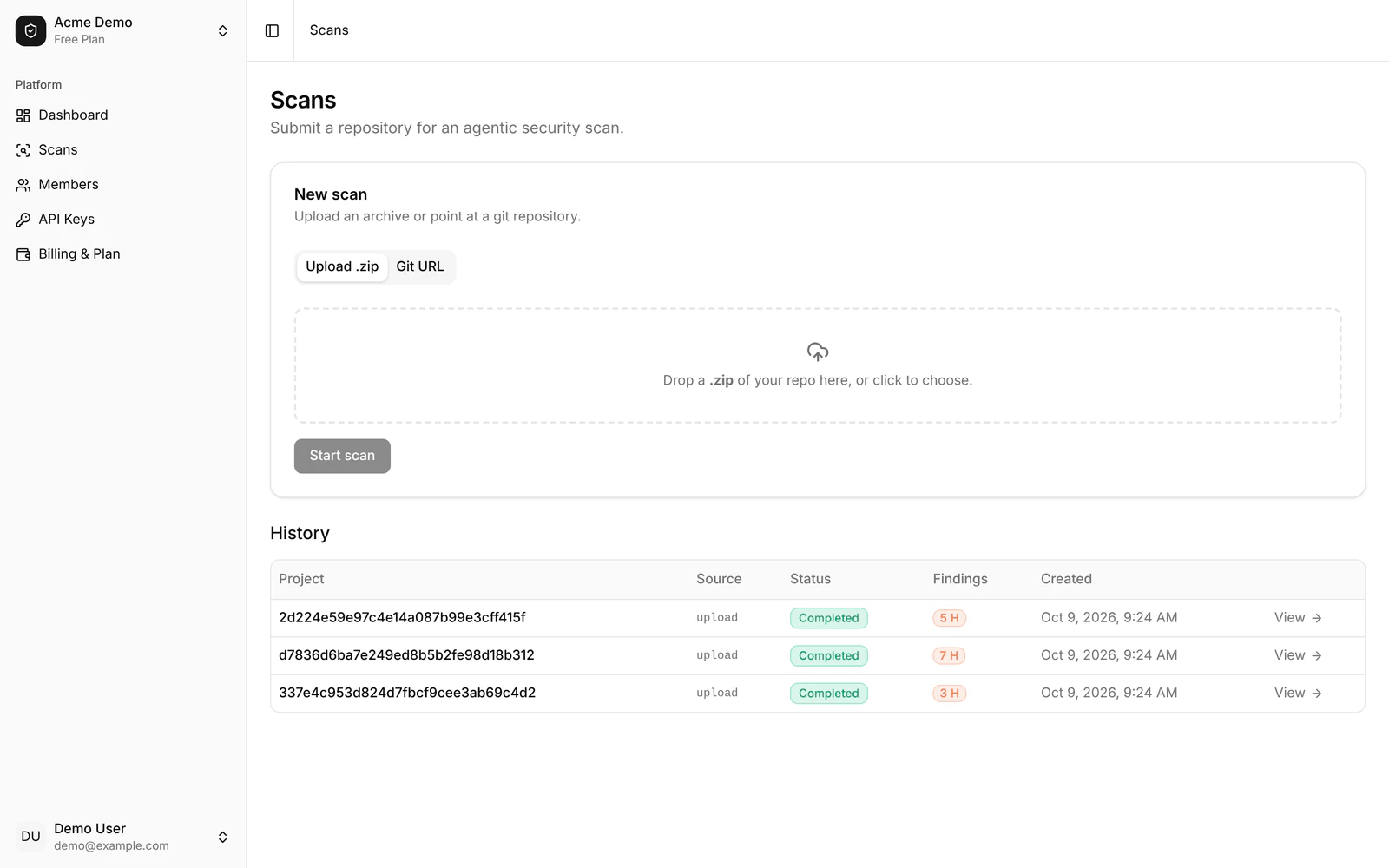View scan 2d224e59e97c4e14a087b99e3cff415f
Screen dimensions: 1389x868
coord(1298,618)
